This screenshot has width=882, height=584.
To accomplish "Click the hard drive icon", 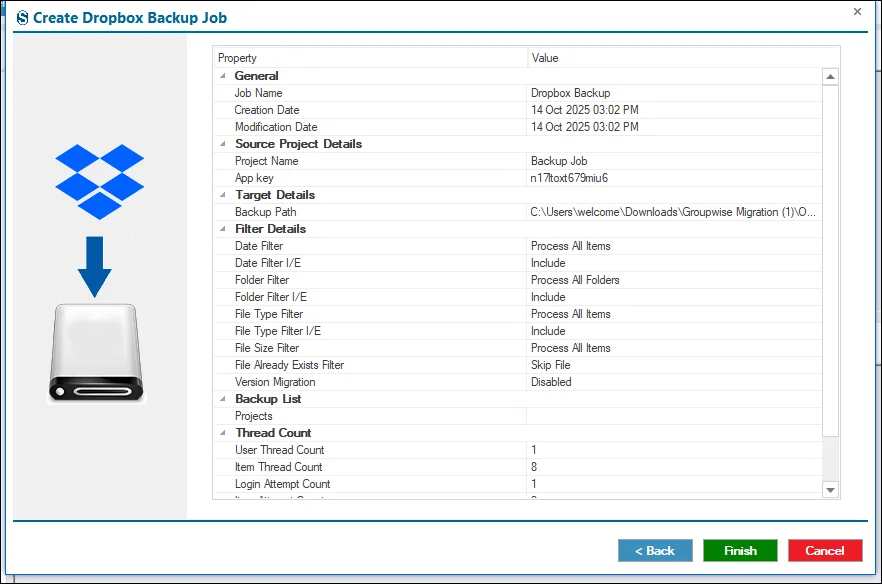I will [96, 353].
